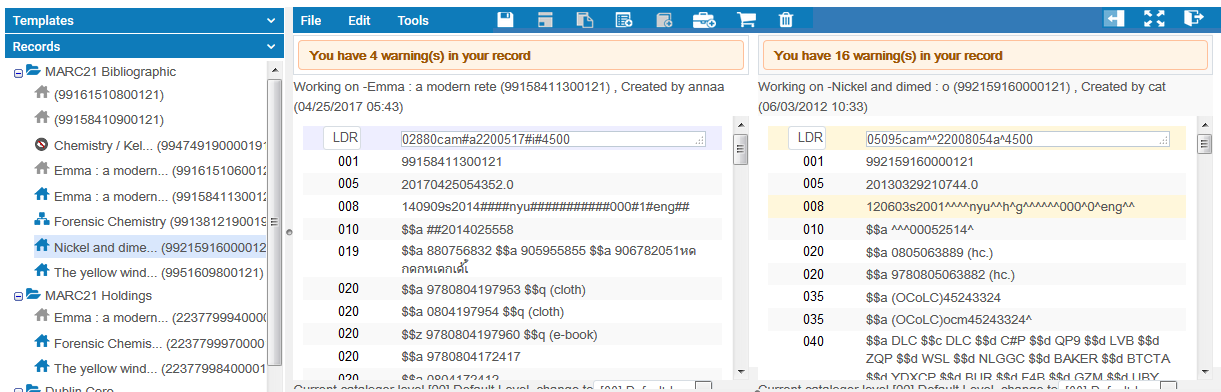Screen dimensions: 1221x392
Task: Click right record's 005 value 20130329210744.0
Action: pyautogui.click(x=923, y=184)
